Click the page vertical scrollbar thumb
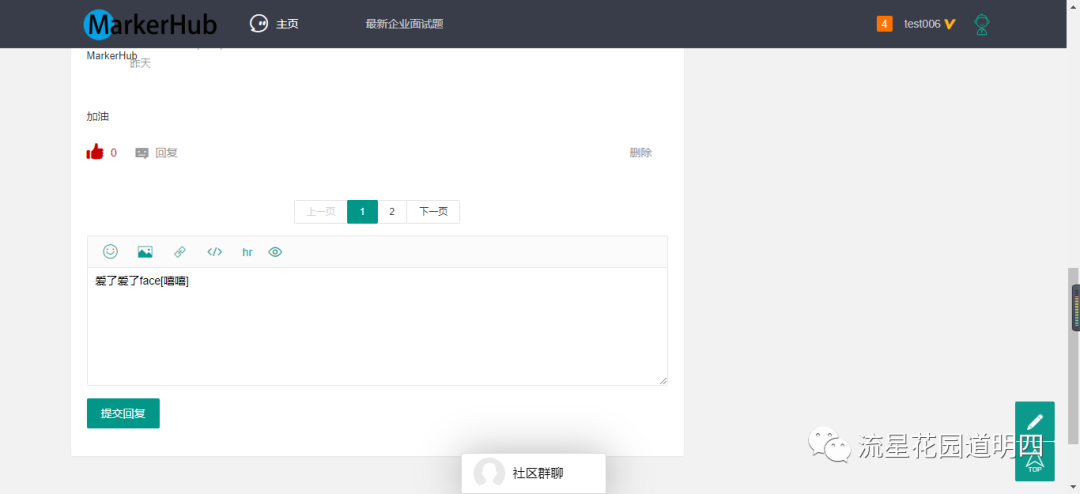Viewport: 1080px width, 494px height. click(1074, 355)
